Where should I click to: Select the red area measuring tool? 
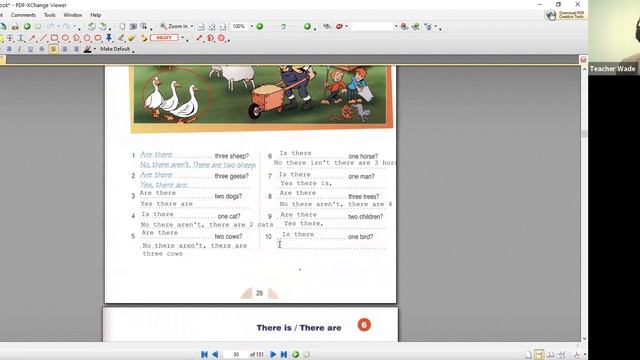221,38
